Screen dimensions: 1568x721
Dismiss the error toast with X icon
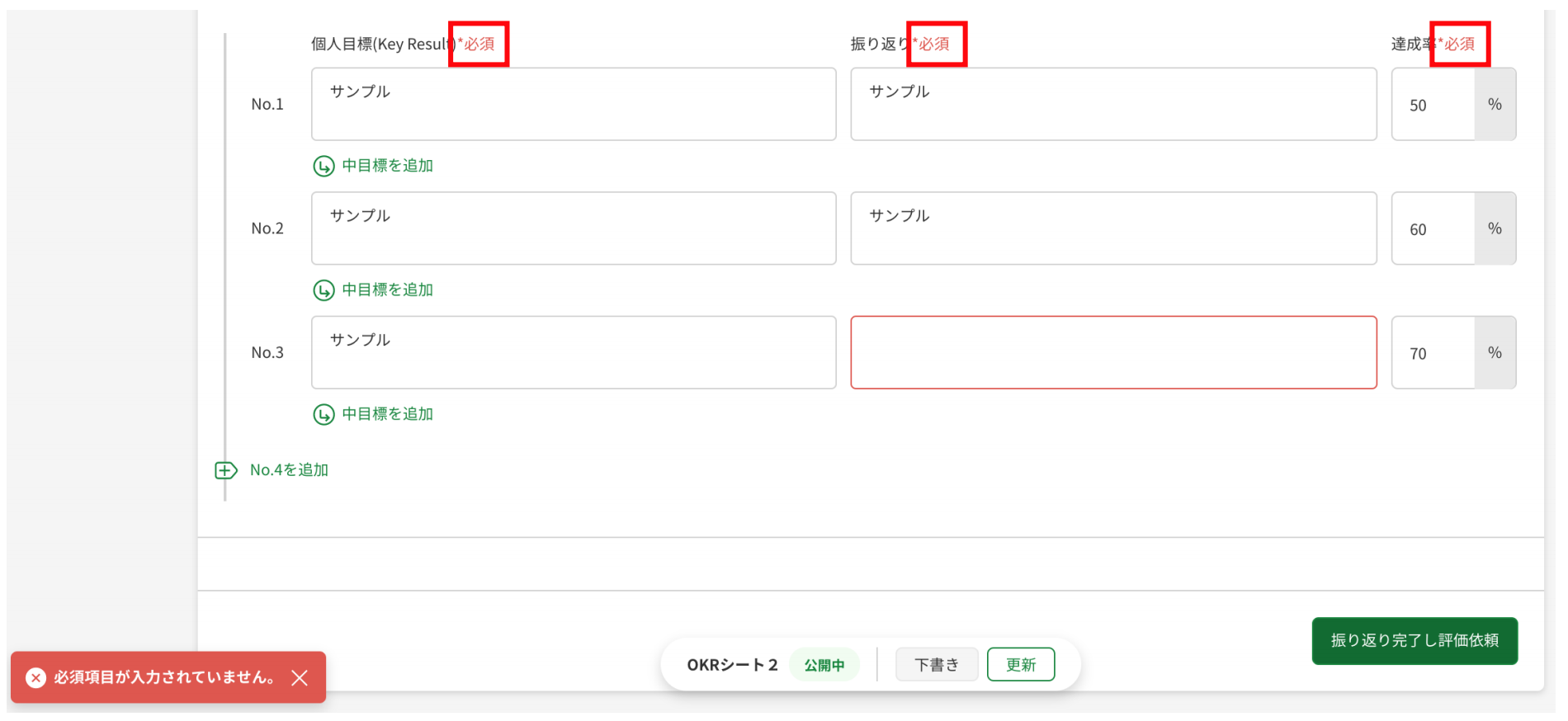point(300,678)
